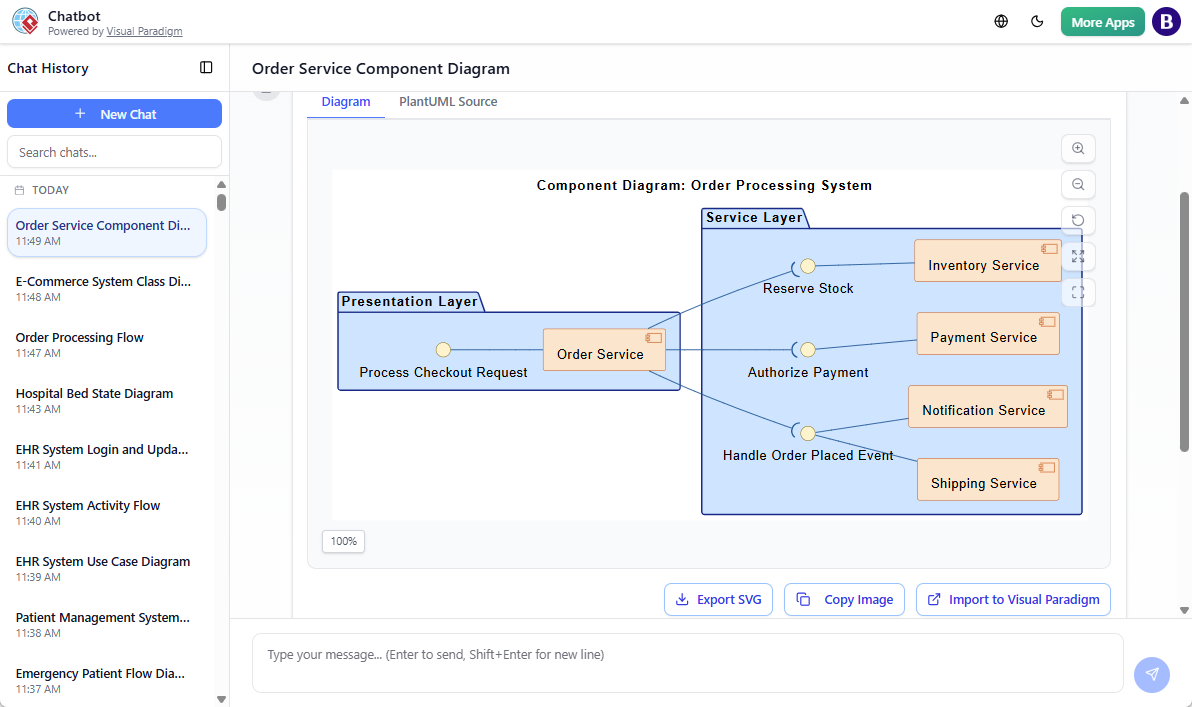Viewport: 1192px width, 707px height.
Task: Open the More Apps menu
Action: (1102, 21)
